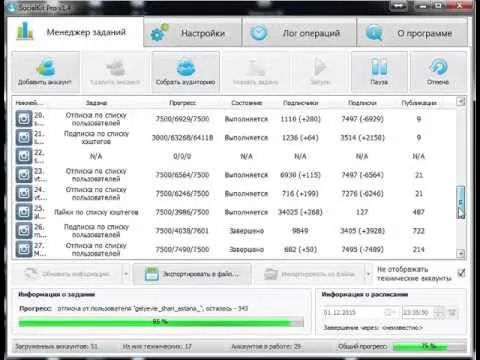Select Instagram icon of account row 20
The width and height of the screenshot is (480, 360).
[x=24, y=119]
